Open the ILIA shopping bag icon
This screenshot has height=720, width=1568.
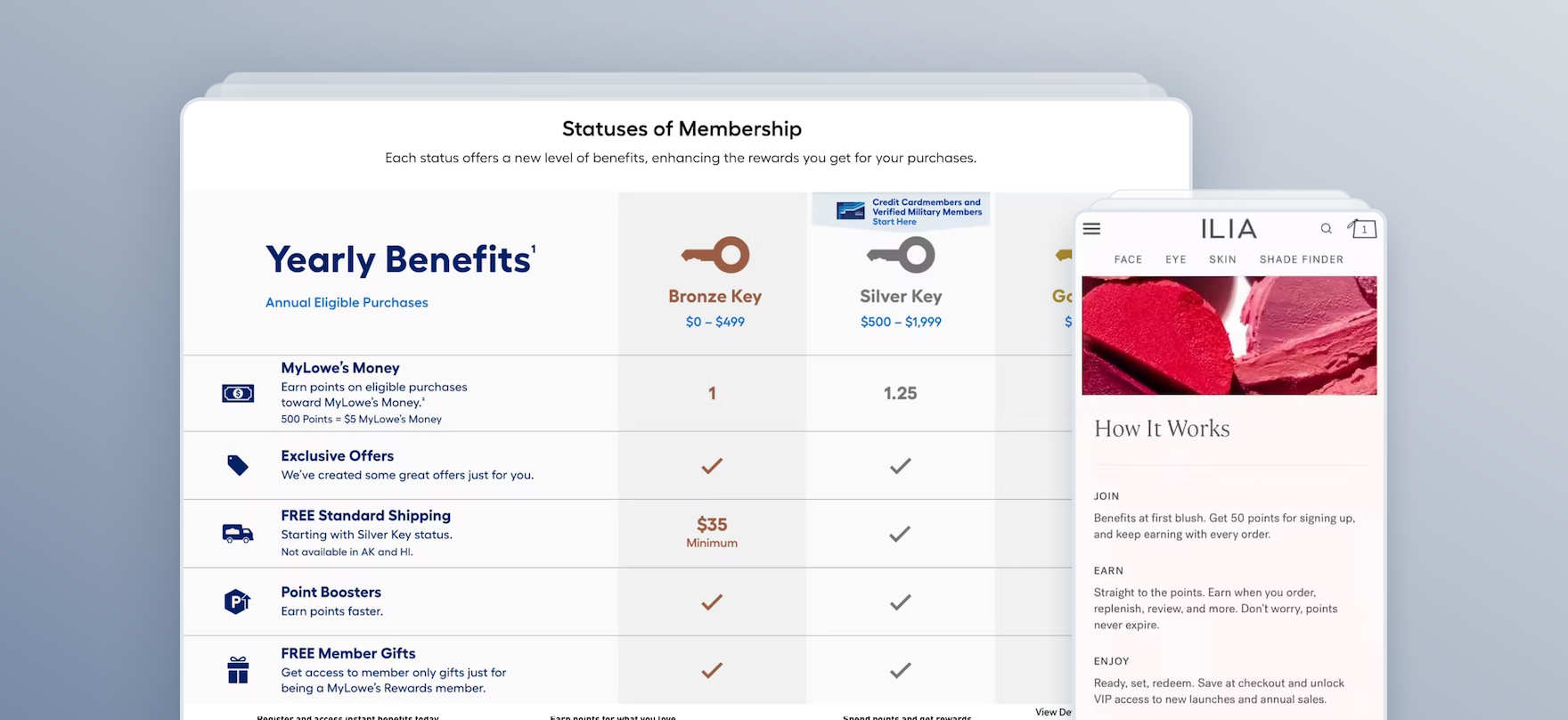coord(1362,229)
